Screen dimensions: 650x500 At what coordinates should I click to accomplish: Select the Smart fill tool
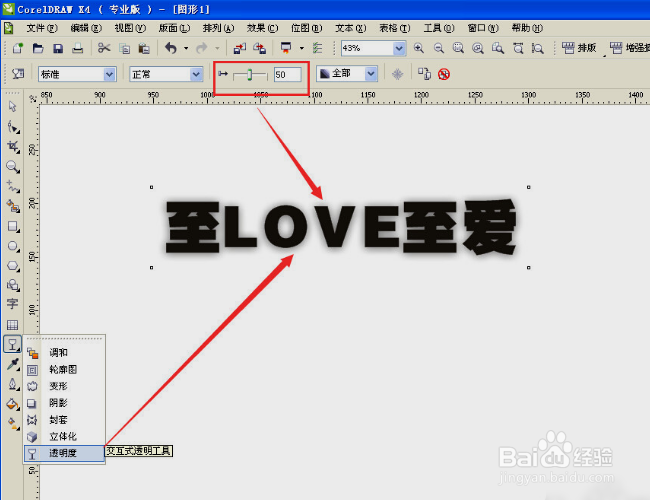click(13, 206)
